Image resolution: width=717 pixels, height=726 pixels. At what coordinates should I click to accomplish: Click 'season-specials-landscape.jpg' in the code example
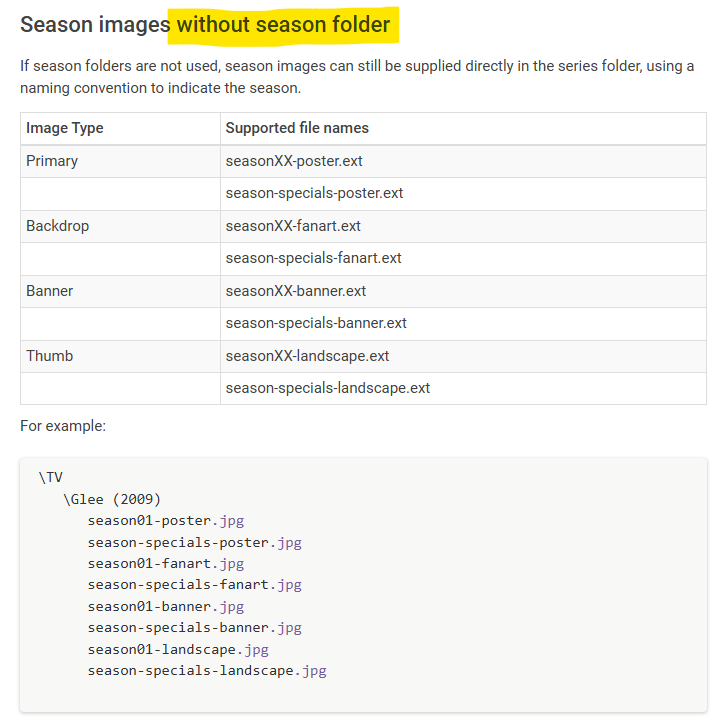pyautogui.click(x=206, y=670)
